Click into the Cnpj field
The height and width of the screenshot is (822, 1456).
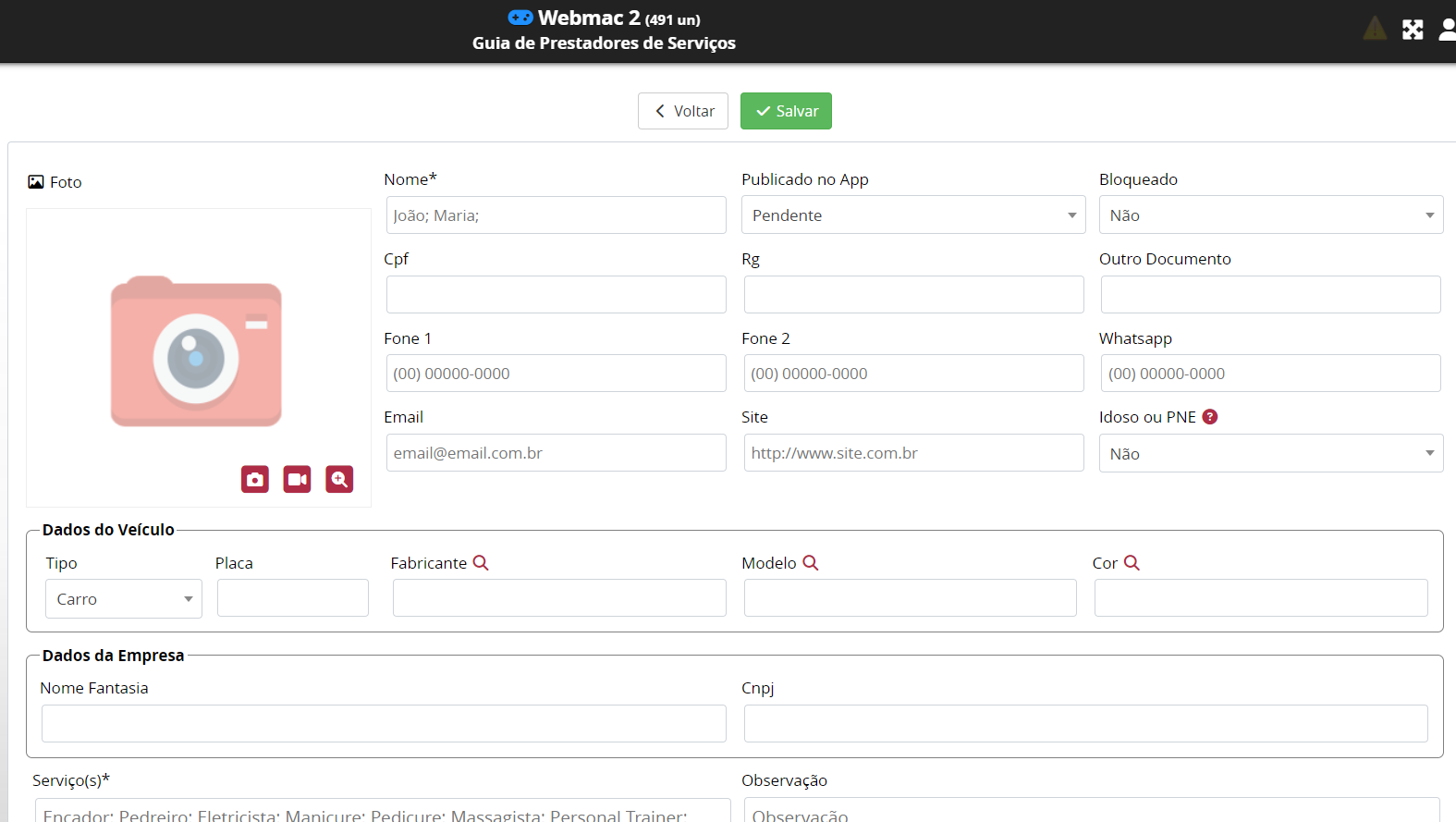(1085, 724)
